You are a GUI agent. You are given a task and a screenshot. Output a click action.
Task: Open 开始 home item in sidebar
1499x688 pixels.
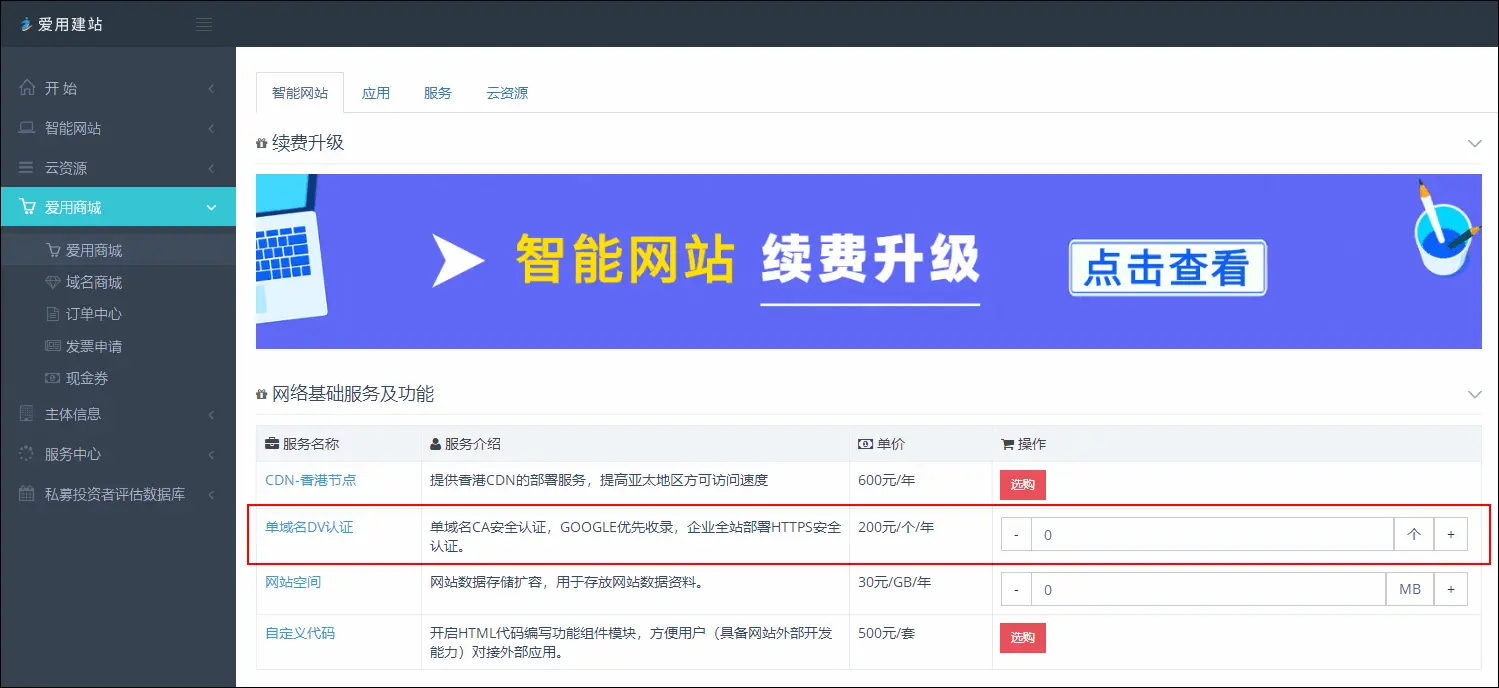(x=61, y=88)
